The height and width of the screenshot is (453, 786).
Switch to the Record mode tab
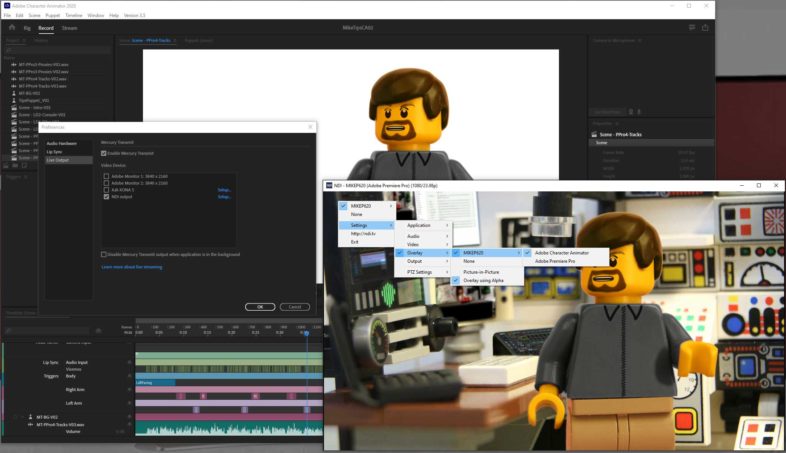coord(46,28)
